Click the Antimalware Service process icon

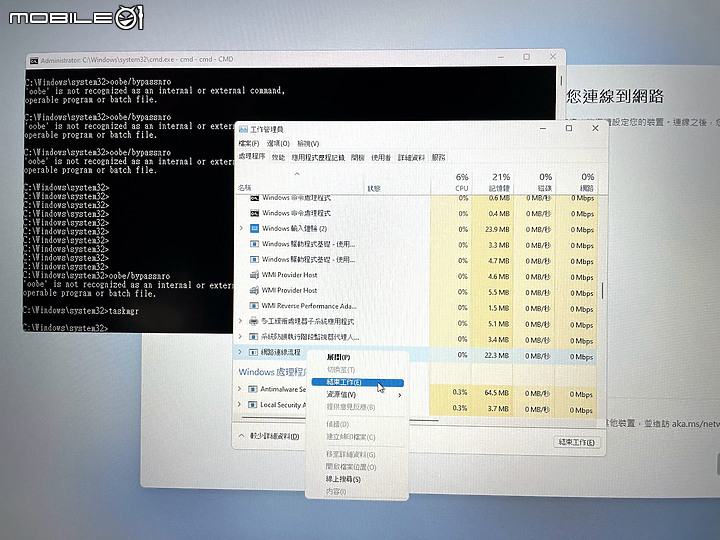(253, 389)
